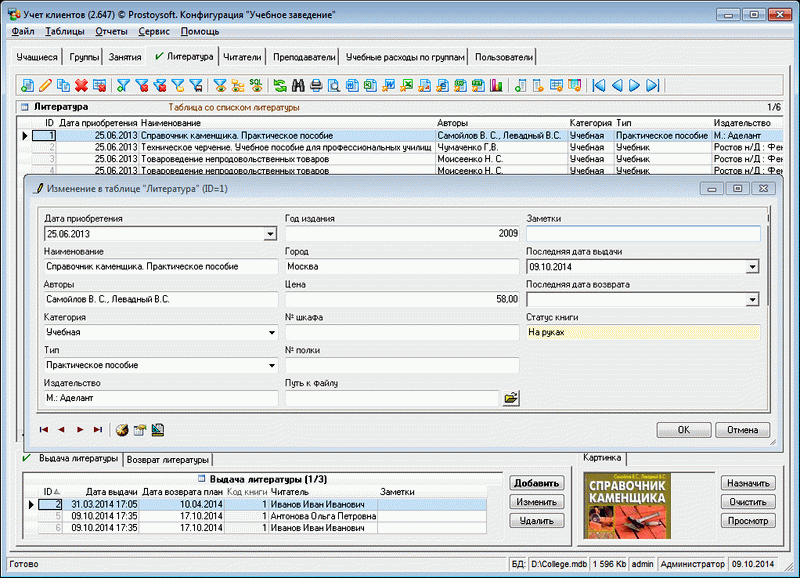Viewport: 800px width, 578px height.
Task: Switch to the Читатели tab
Action: (x=243, y=58)
